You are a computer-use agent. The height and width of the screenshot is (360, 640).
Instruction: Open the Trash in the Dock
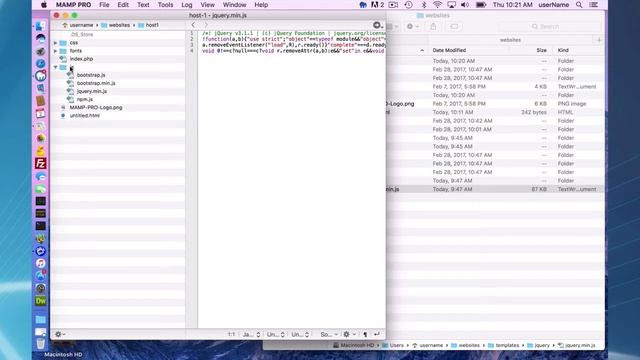click(40, 344)
